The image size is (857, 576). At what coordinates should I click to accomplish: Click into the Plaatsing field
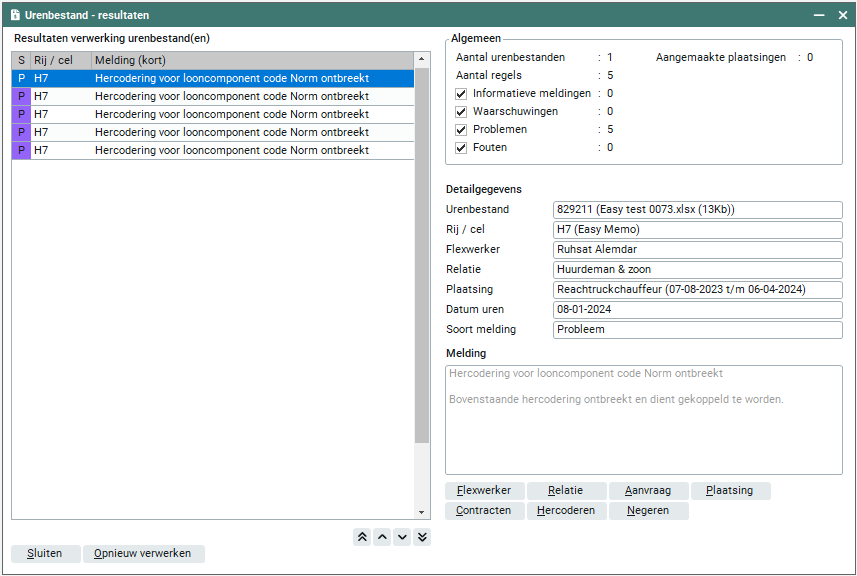click(697, 290)
